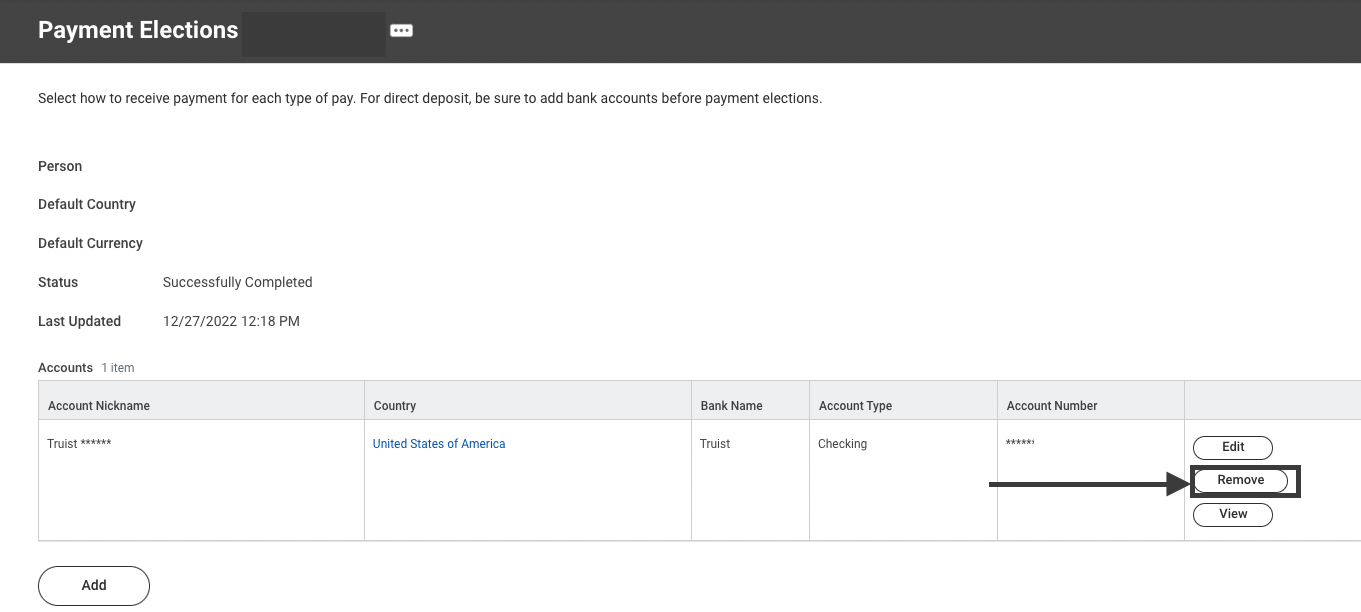Image resolution: width=1361 pixels, height=612 pixels.
Task: Click the Remove button highlighted by the arrow
Action: (x=1243, y=480)
